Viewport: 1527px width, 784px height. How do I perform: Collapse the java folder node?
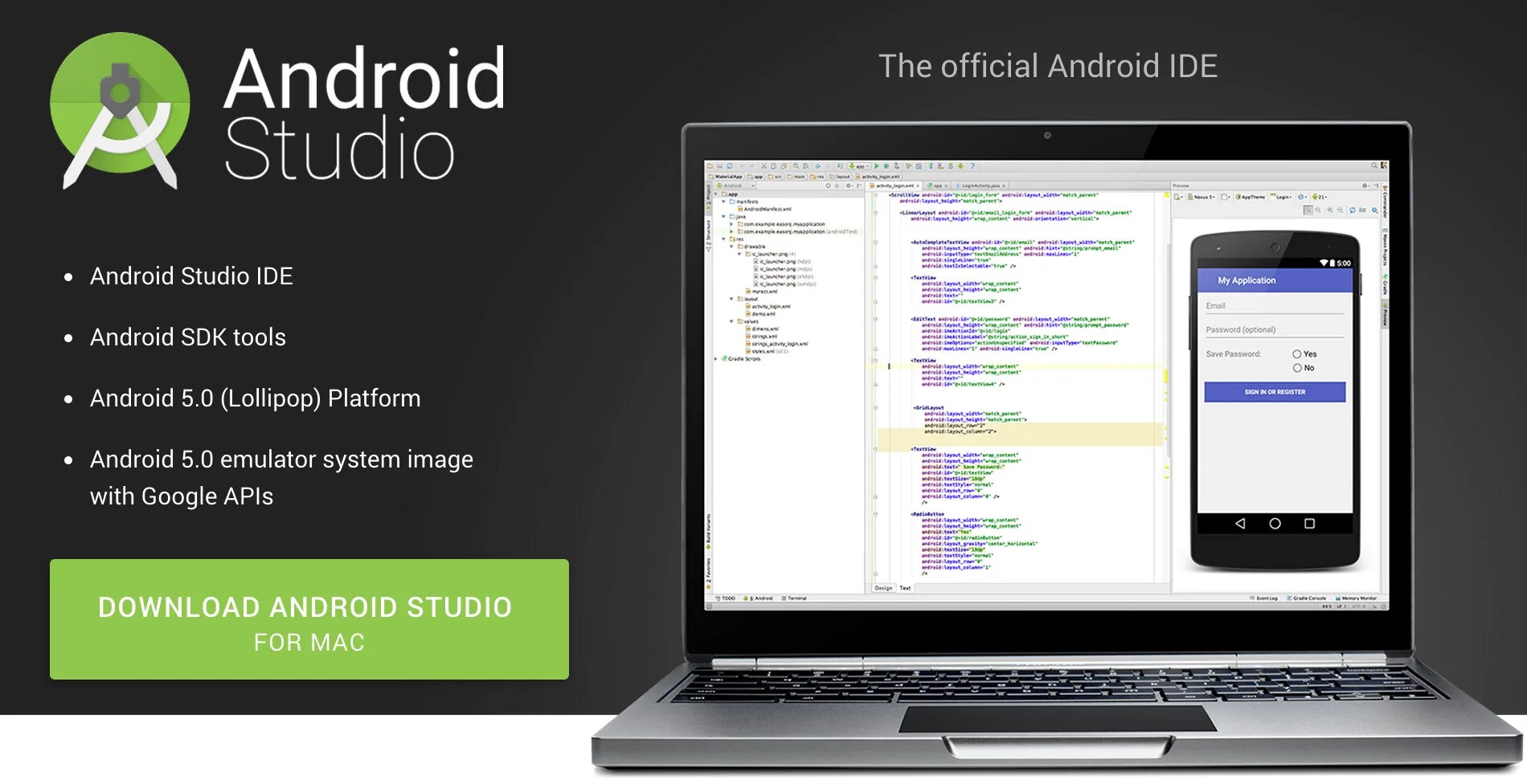[723, 217]
